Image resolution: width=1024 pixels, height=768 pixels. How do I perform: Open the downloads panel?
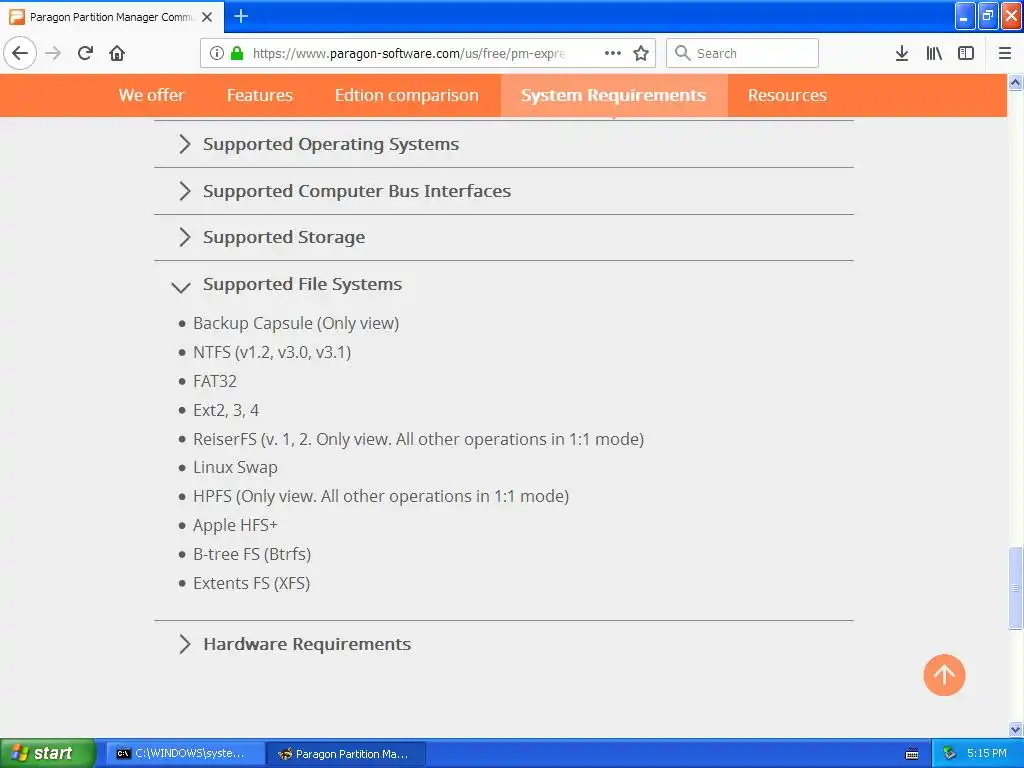902,53
